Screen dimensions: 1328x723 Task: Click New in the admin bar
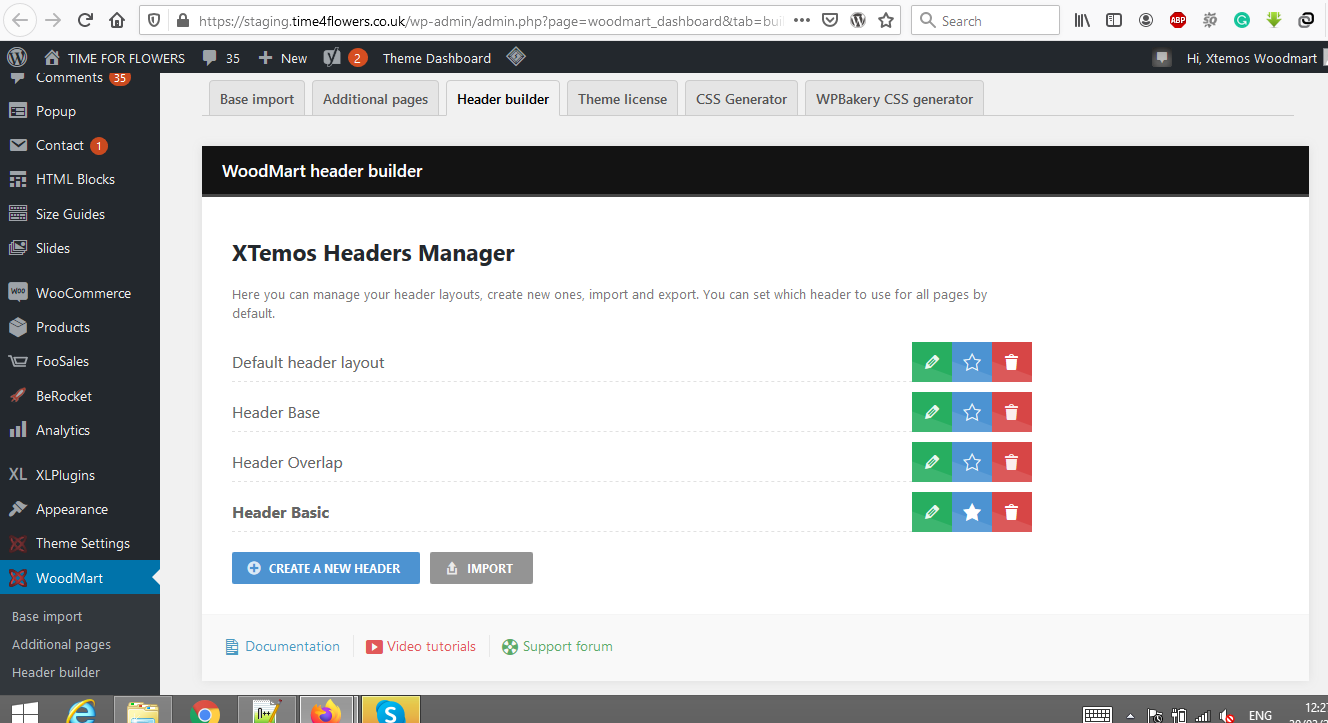[x=283, y=58]
